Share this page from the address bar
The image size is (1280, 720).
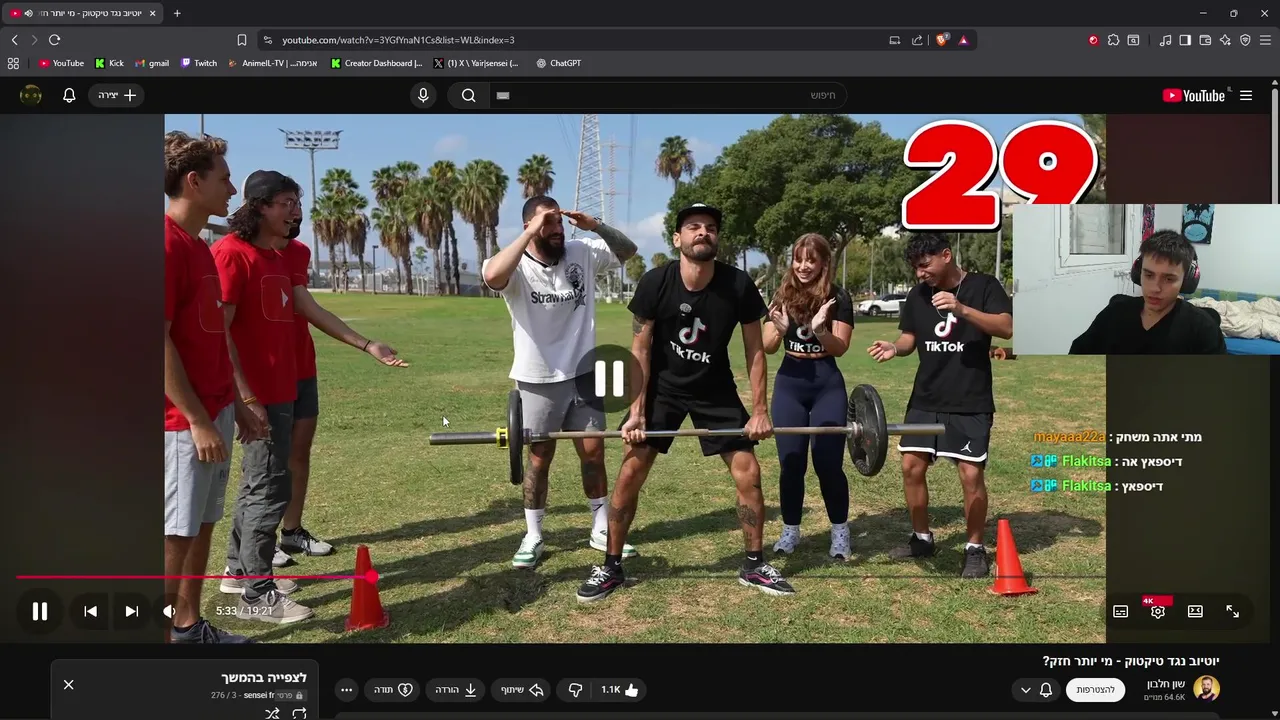[x=917, y=40]
